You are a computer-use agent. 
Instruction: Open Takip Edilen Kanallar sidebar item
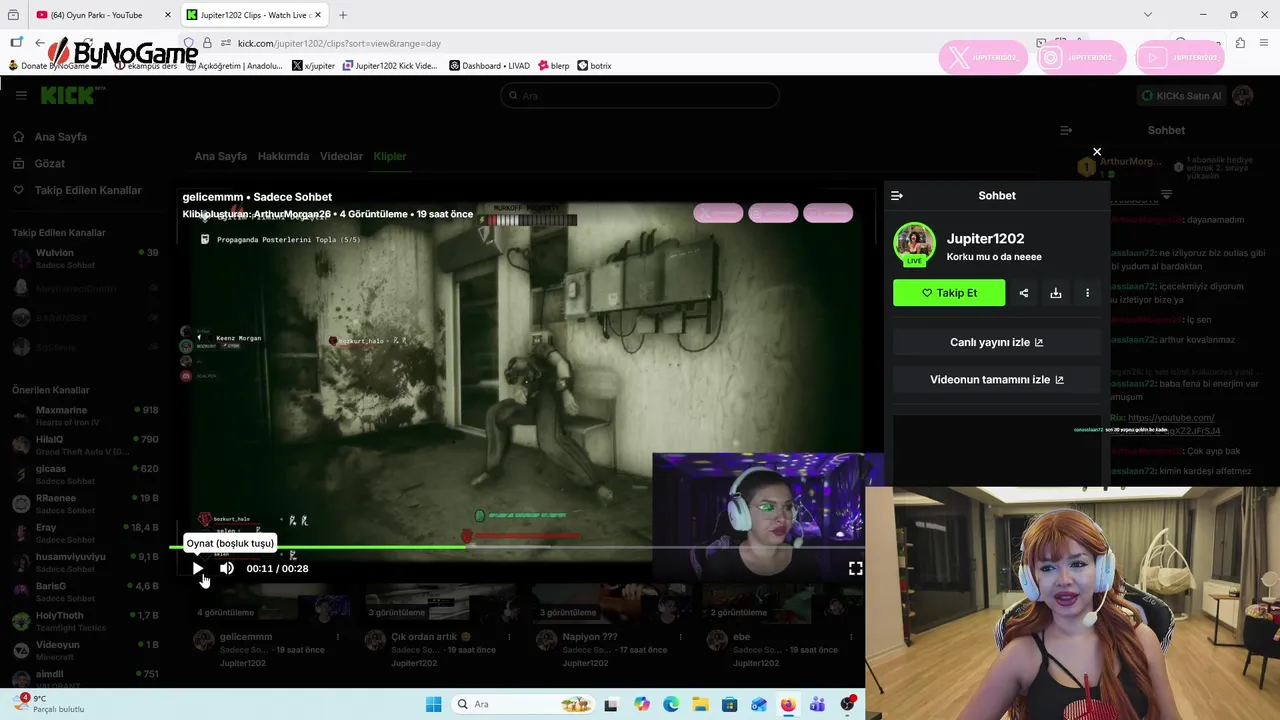click(x=88, y=190)
